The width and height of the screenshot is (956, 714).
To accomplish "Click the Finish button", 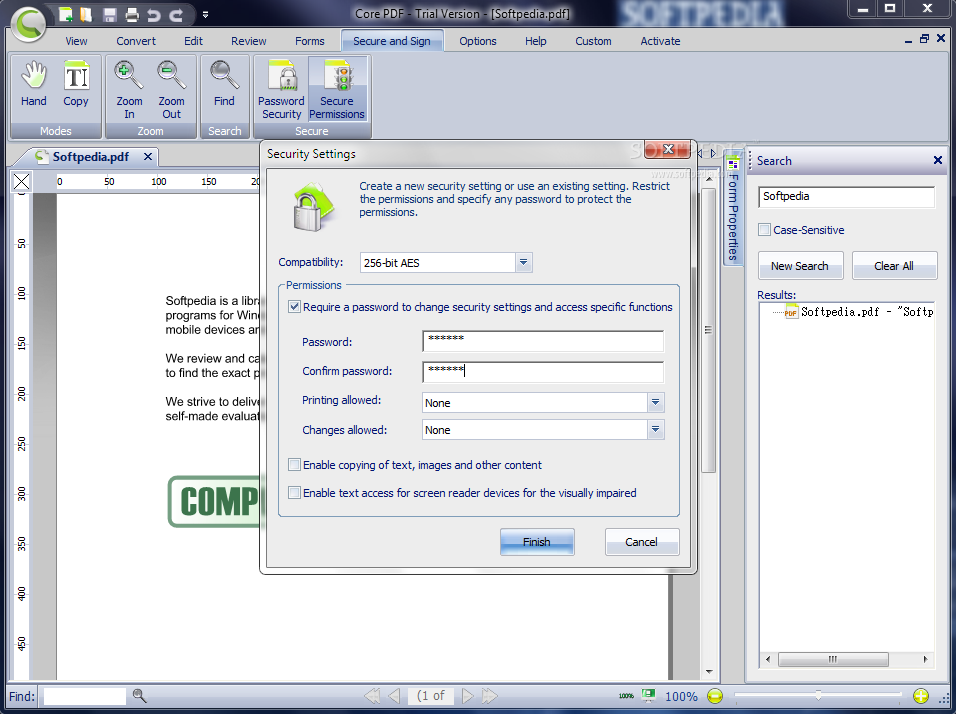I will [x=537, y=541].
